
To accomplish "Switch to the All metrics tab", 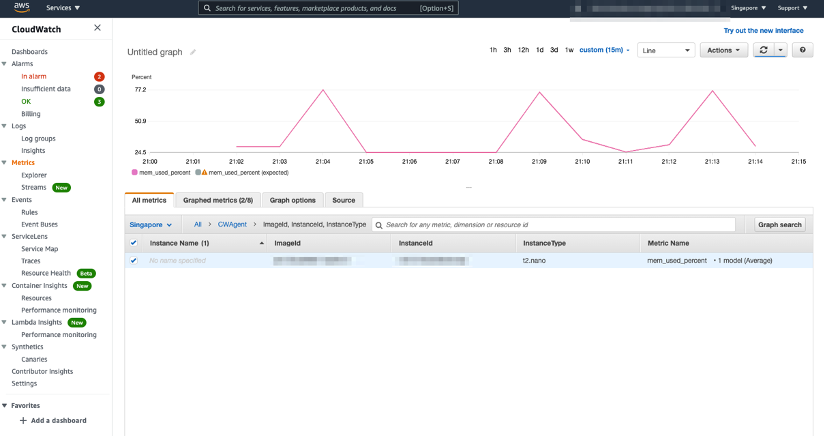I will tap(149, 200).
